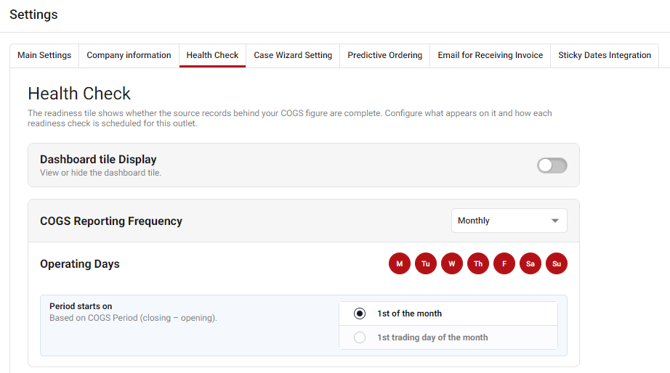Switch to Company information tab
Image resolution: width=670 pixels, height=373 pixels.
coord(129,55)
